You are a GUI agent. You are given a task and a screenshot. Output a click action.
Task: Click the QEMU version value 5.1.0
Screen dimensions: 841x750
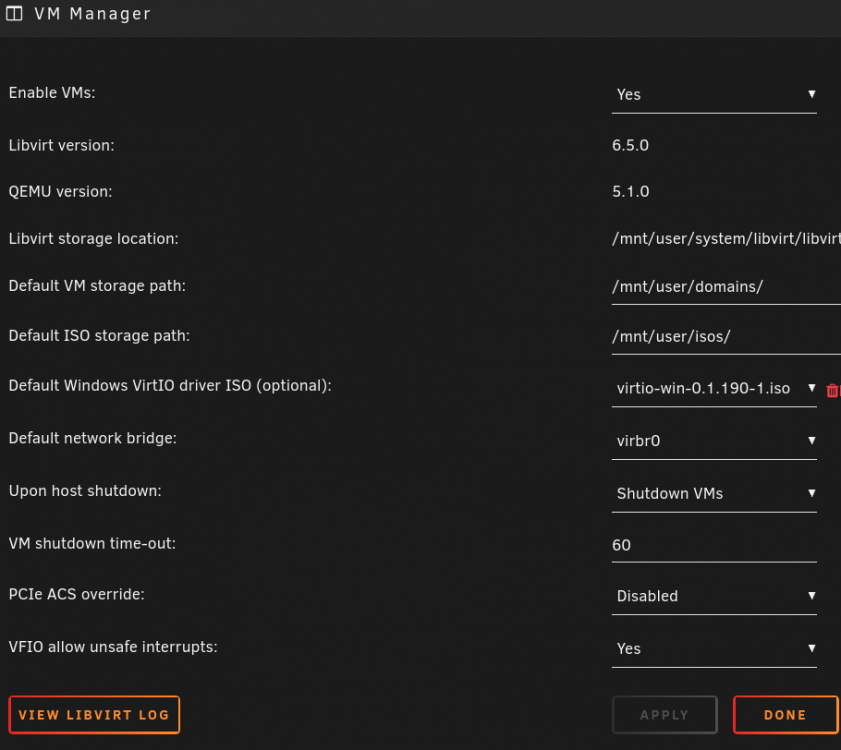[630, 192]
